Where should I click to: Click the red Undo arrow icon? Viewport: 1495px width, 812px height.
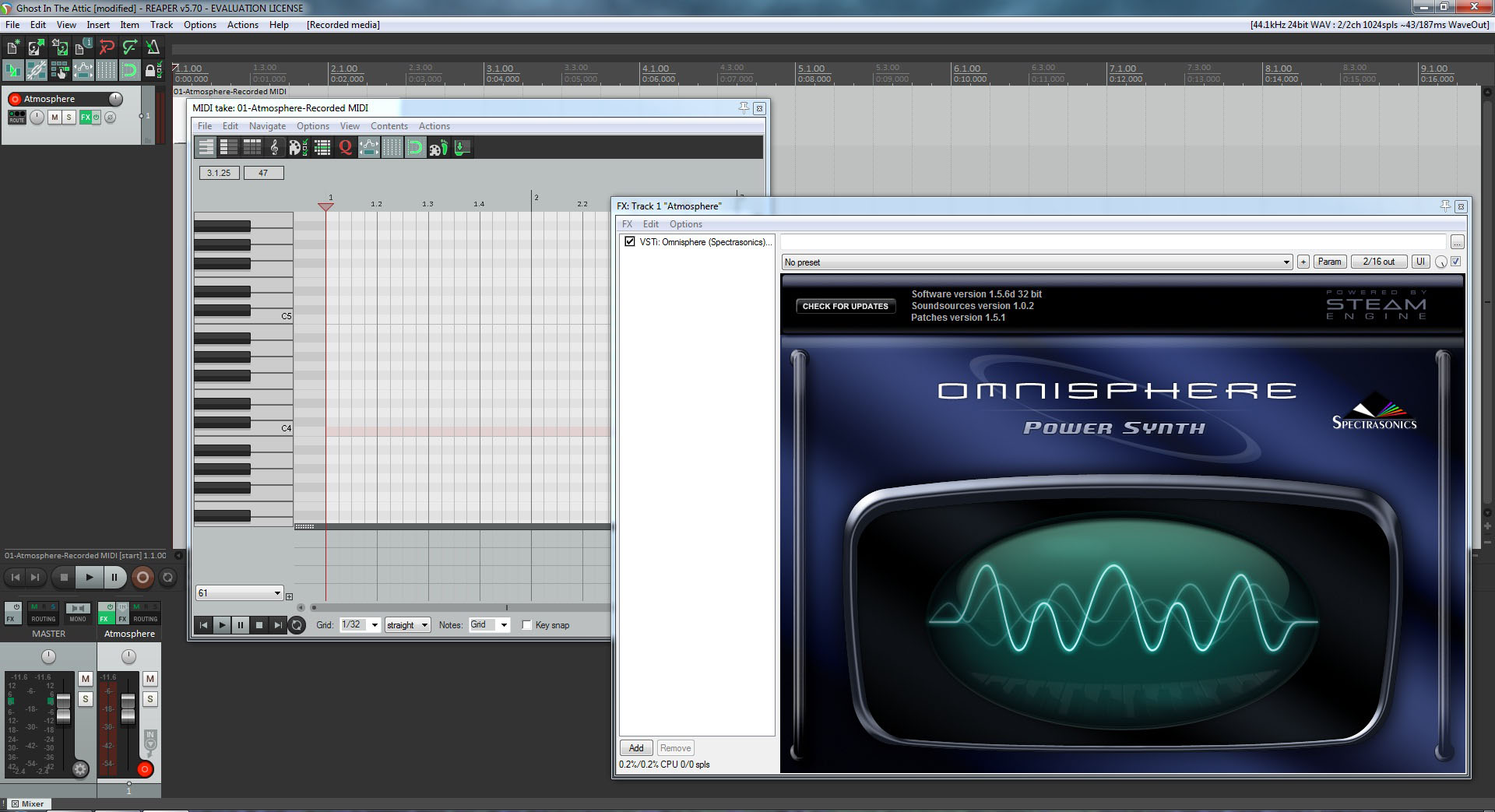tap(107, 47)
